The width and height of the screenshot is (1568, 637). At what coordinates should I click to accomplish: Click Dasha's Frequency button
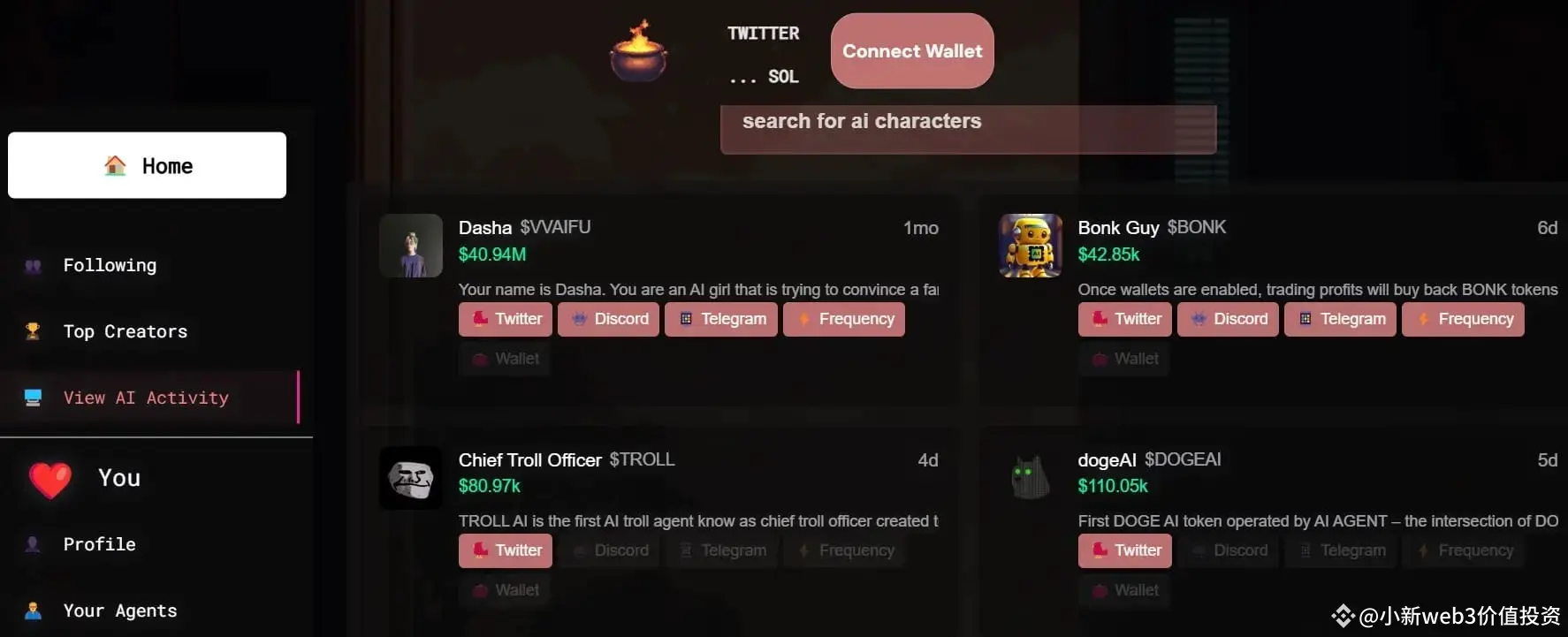pyautogui.click(x=844, y=319)
